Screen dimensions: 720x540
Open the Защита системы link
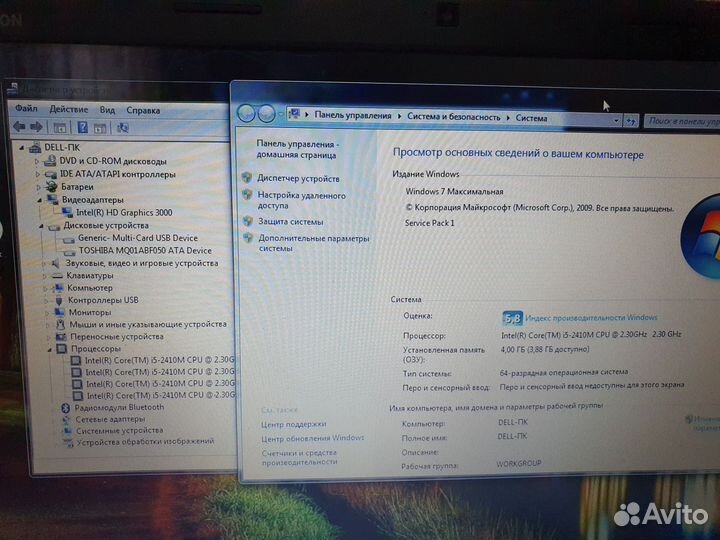pos(291,222)
